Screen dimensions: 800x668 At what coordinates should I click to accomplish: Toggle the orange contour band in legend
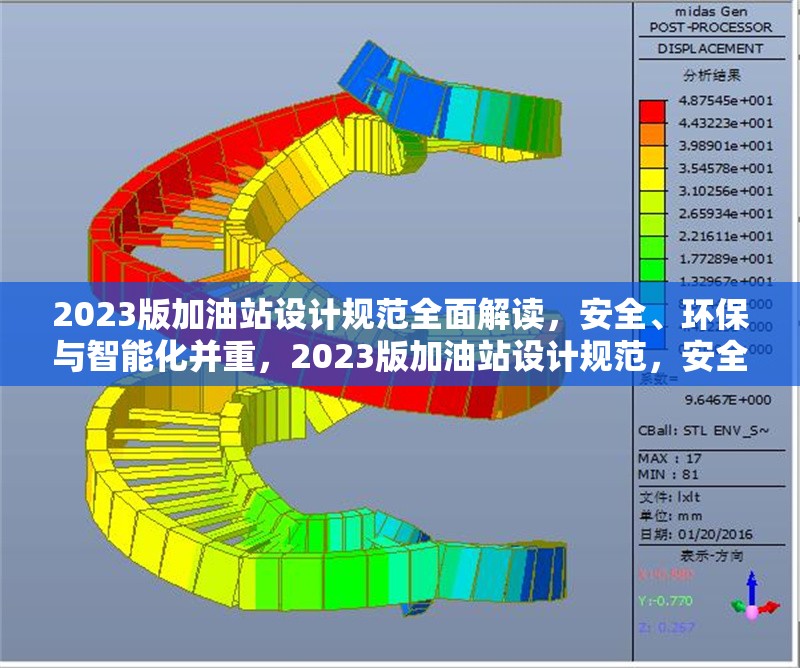651,135
